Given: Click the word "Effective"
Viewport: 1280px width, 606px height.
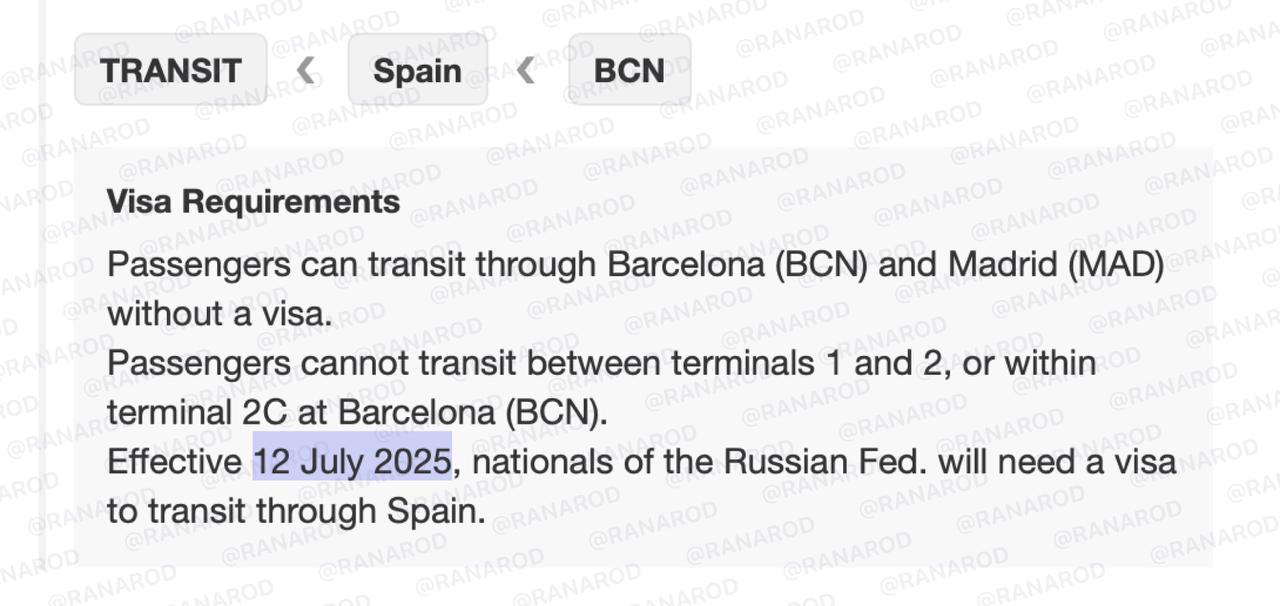Looking at the screenshot, I should [x=174, y=462].
